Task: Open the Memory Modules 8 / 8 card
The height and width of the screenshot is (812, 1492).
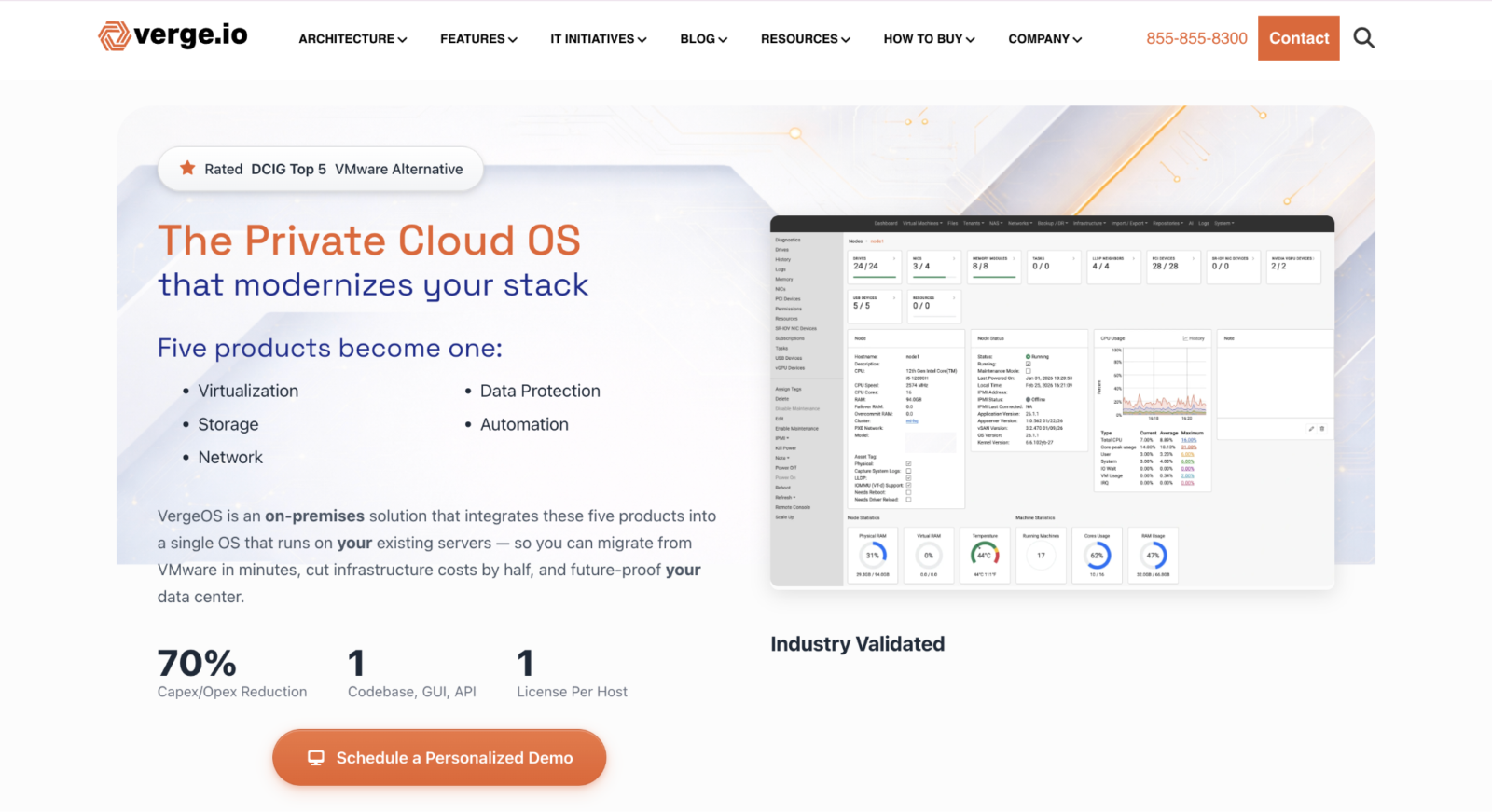Action: 994,267
